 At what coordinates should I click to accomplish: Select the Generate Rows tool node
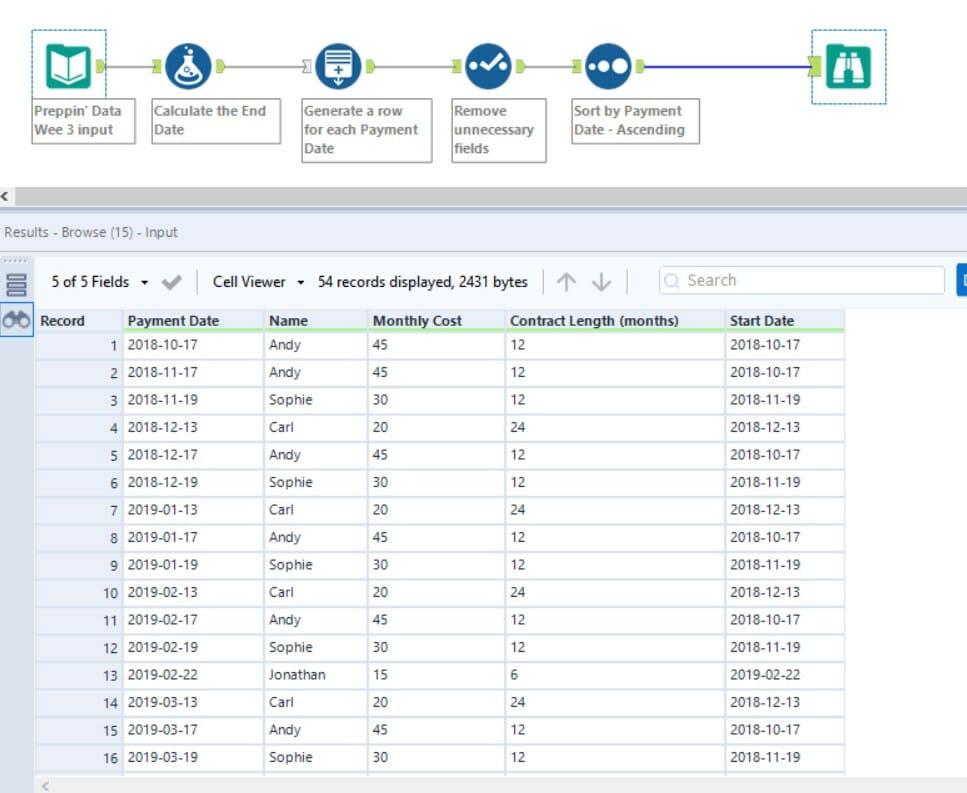pyautogui.click(x=339, y=66)
